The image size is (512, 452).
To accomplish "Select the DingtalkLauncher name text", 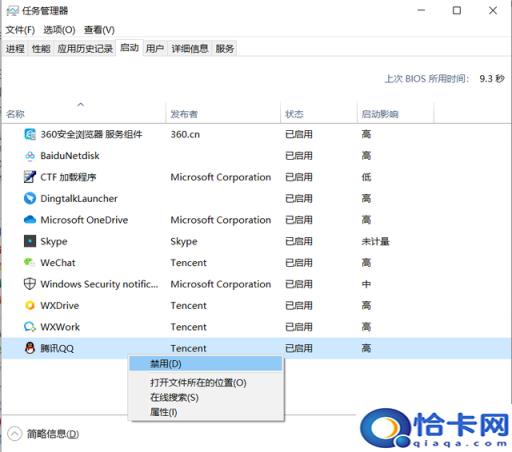I will pos(79,199).
